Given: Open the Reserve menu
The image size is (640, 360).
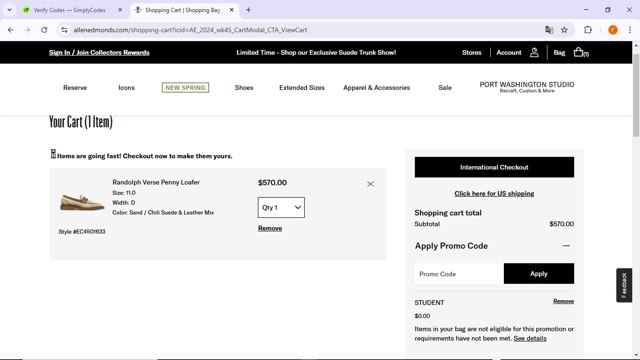Looking at the screenshot, I should [75, 87].
